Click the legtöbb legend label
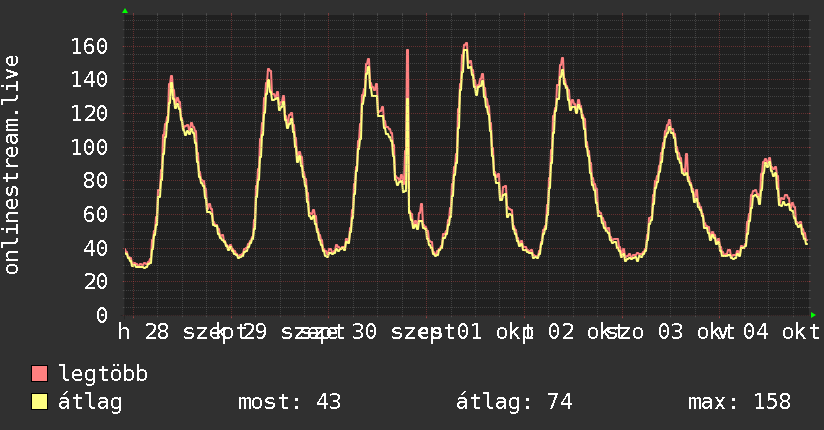 pyautogui.click(x=103, y=373)
